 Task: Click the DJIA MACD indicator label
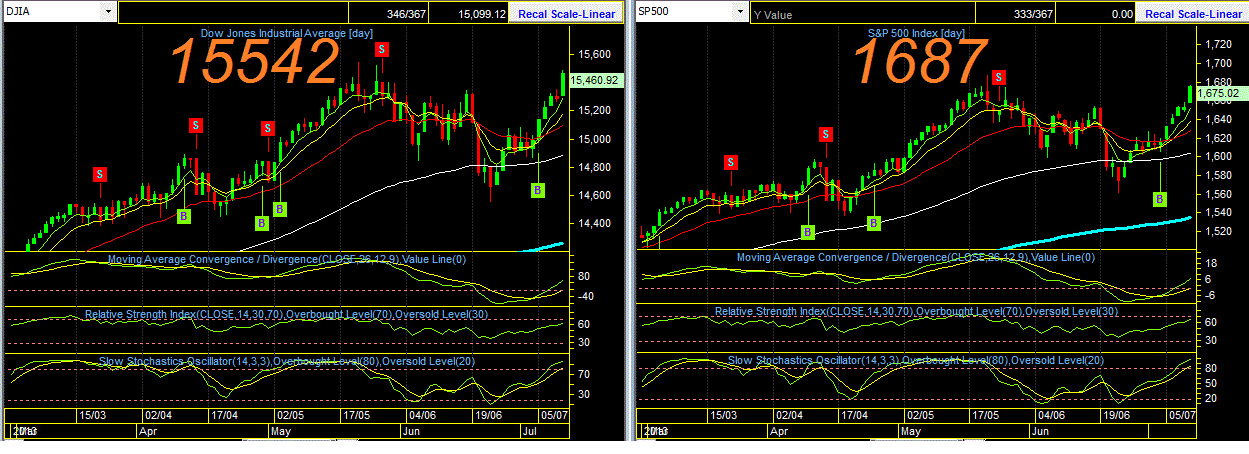[288, 259]
